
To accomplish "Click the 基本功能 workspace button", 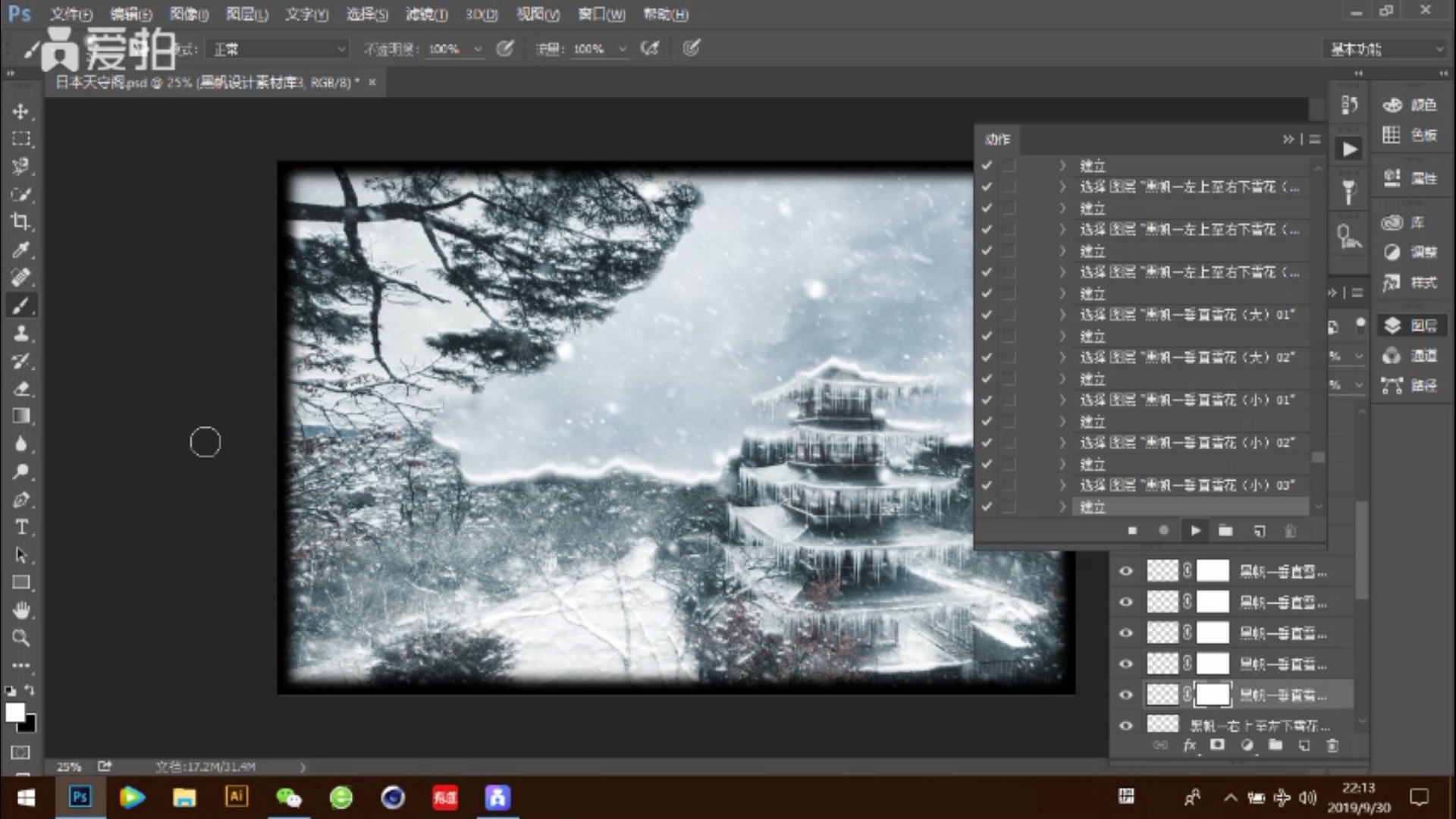I will pyautogui.click(x=1384, y=48).
